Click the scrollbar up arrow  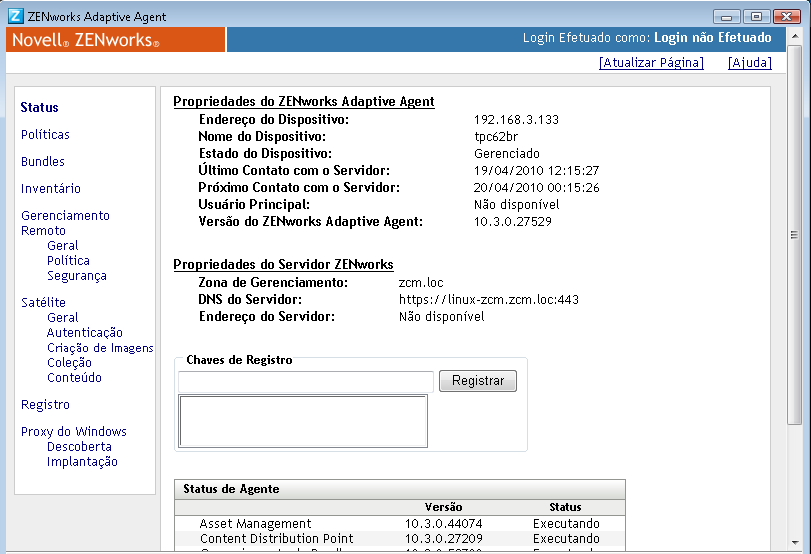pyautogui.click(x=795, y=37)
